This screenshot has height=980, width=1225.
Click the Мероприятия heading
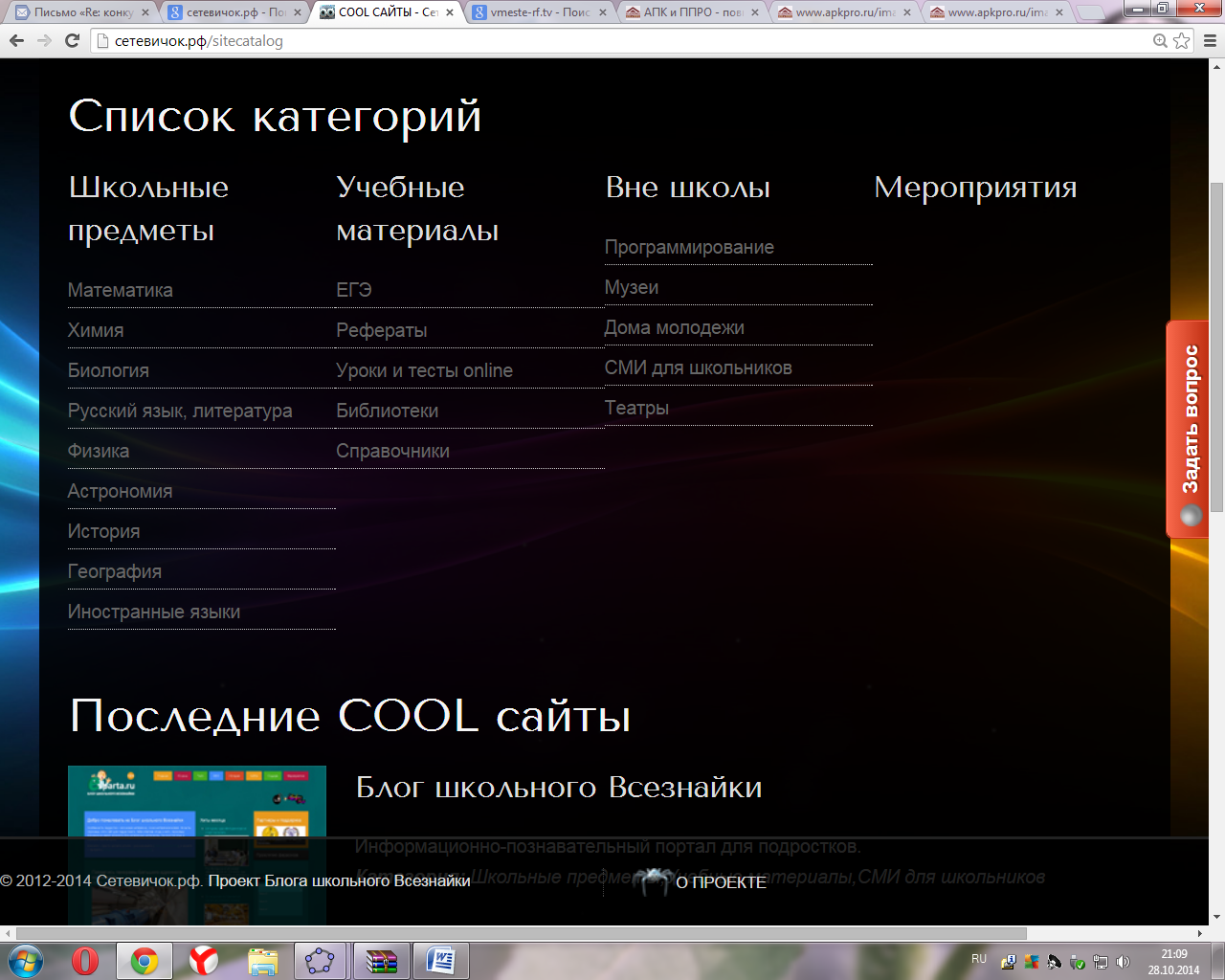coord(975,188)
